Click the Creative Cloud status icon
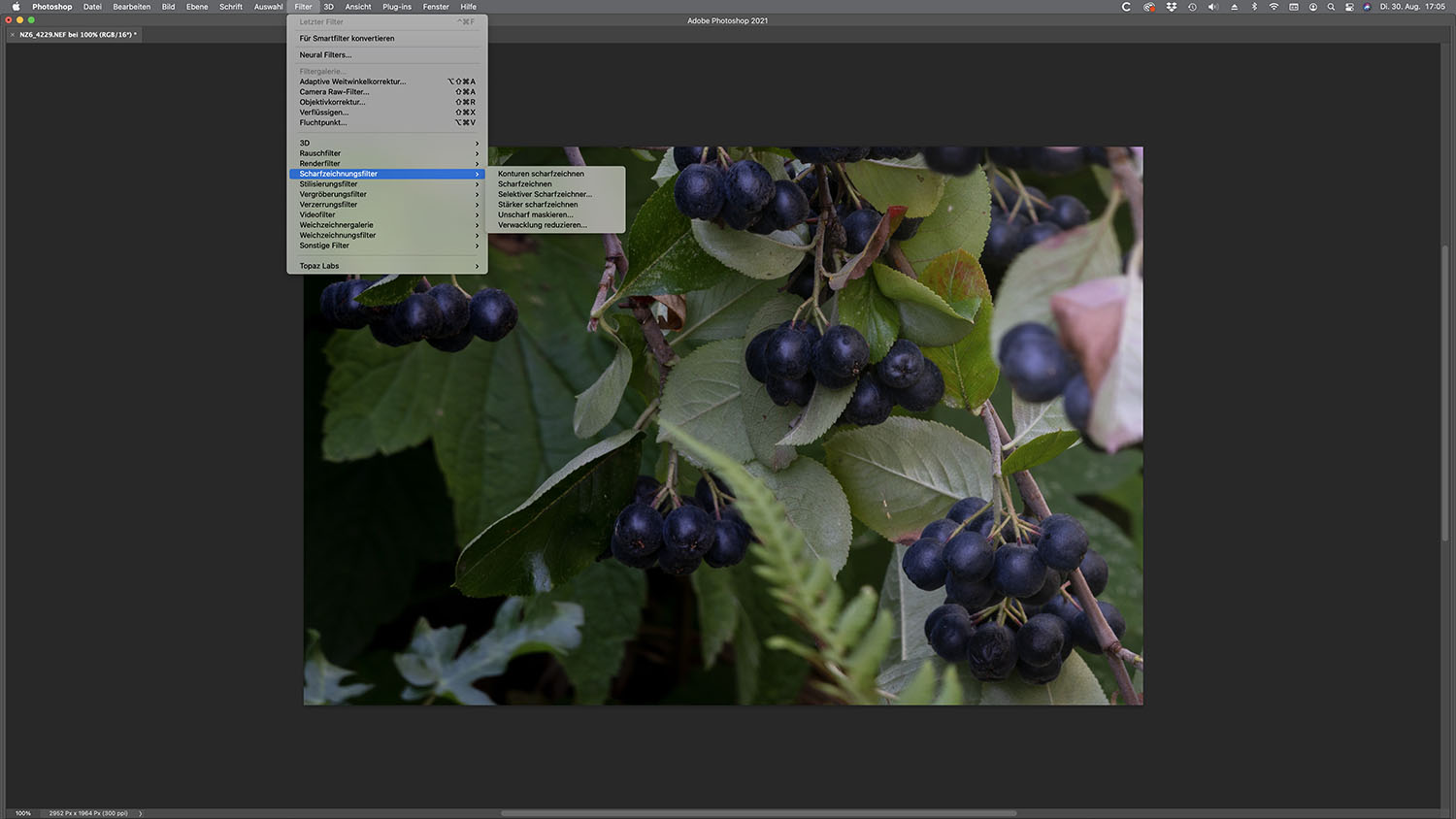The image size is (1456, 819). [x=1149, y=7]
